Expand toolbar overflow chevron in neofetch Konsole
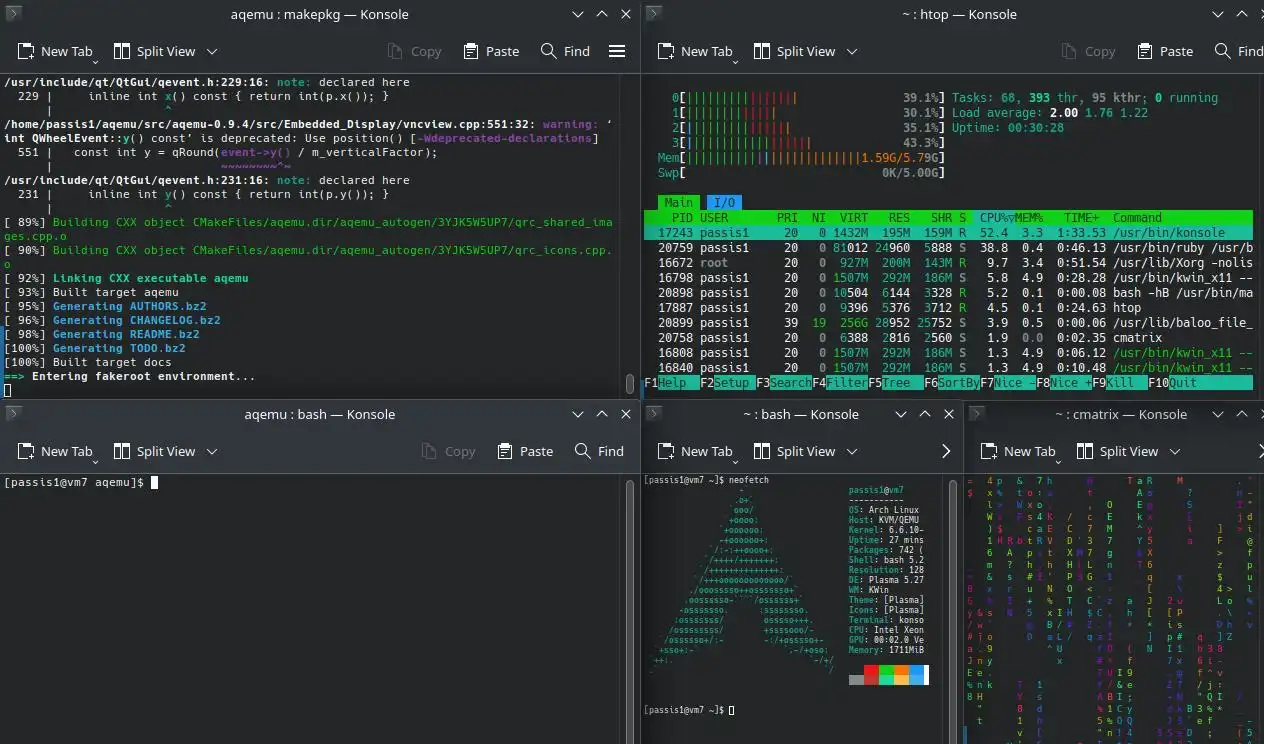The width and height of the screenshot is (1264, 744). click(946, 451)
